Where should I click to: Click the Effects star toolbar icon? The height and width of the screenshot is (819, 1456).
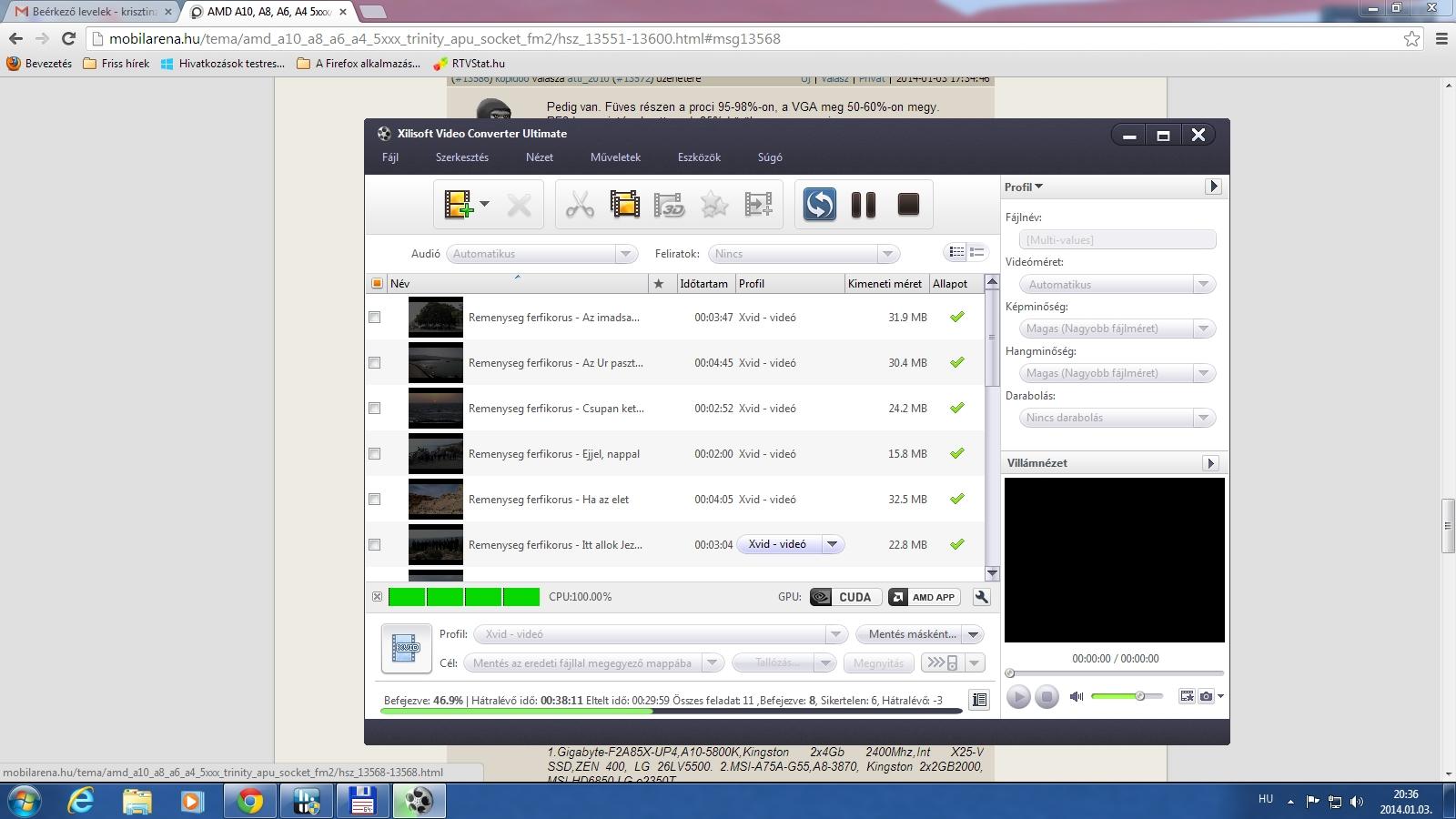pyautogui.click(x=713, y=205)
